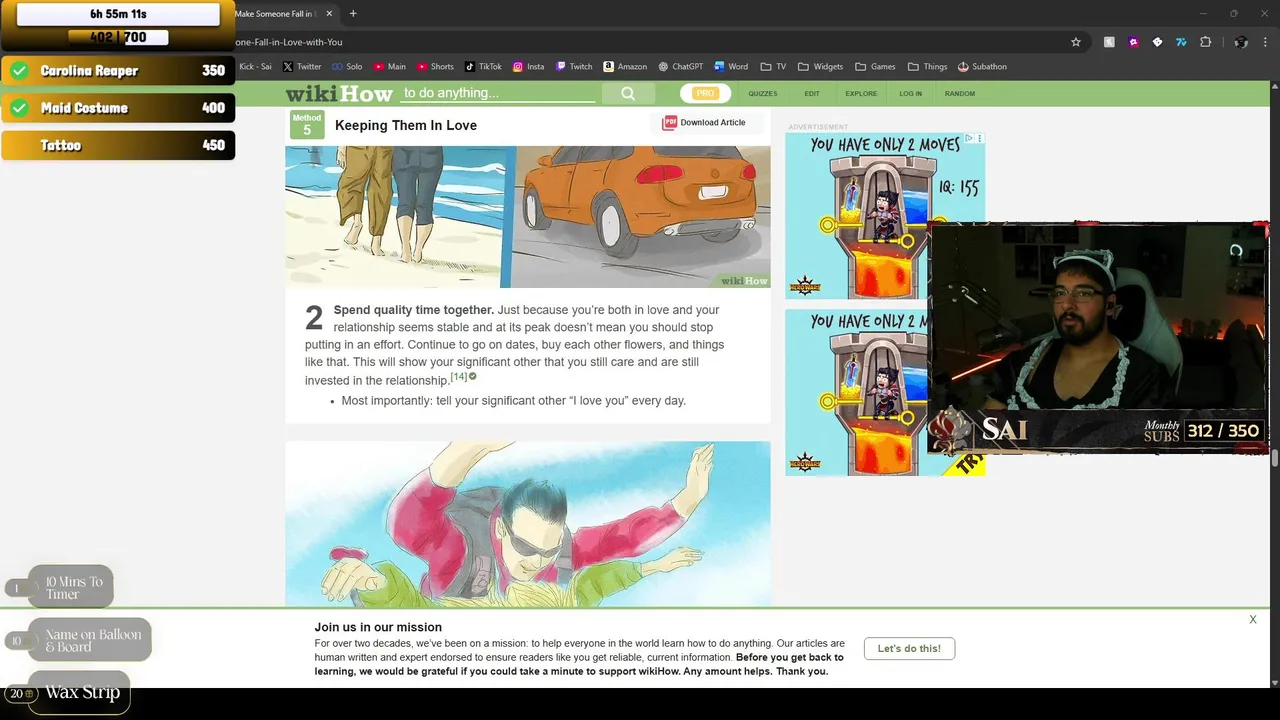Expand the Widgets bookmarks folder
The height and width of the screenshot is (720, 1280).
[820, 67]
